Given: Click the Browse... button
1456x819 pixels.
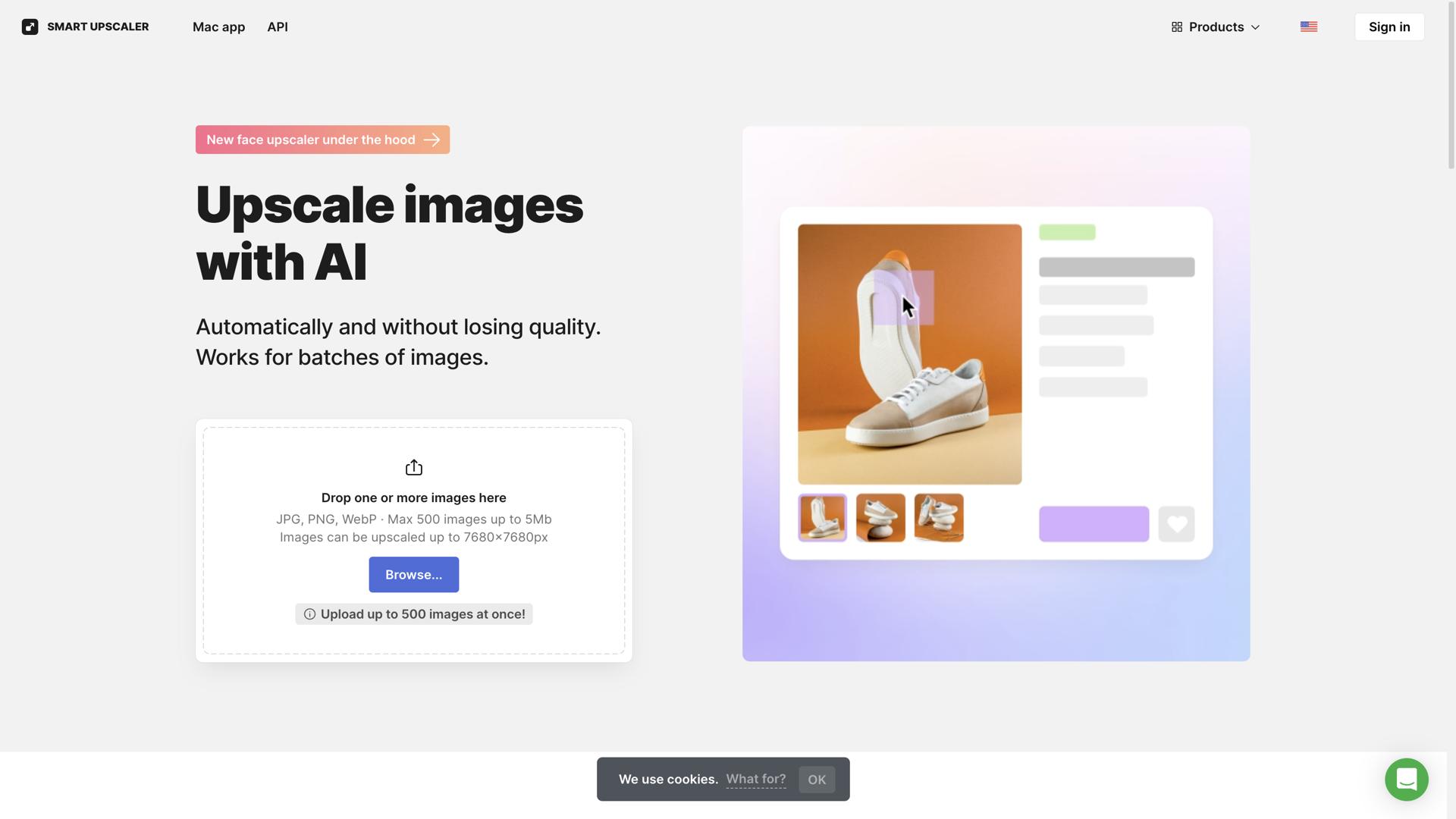Looking at the screenshot, I should [x=414, y=575].
